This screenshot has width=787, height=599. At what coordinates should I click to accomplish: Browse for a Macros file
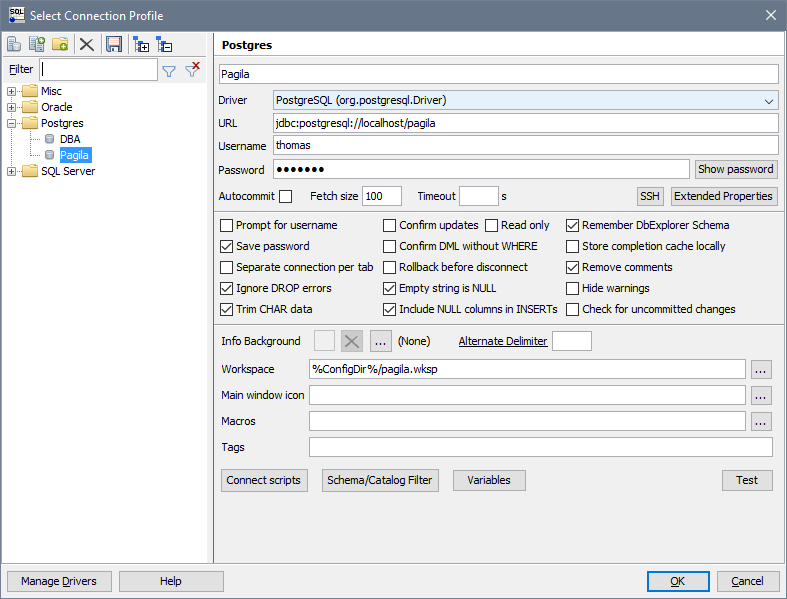[761, 421]
